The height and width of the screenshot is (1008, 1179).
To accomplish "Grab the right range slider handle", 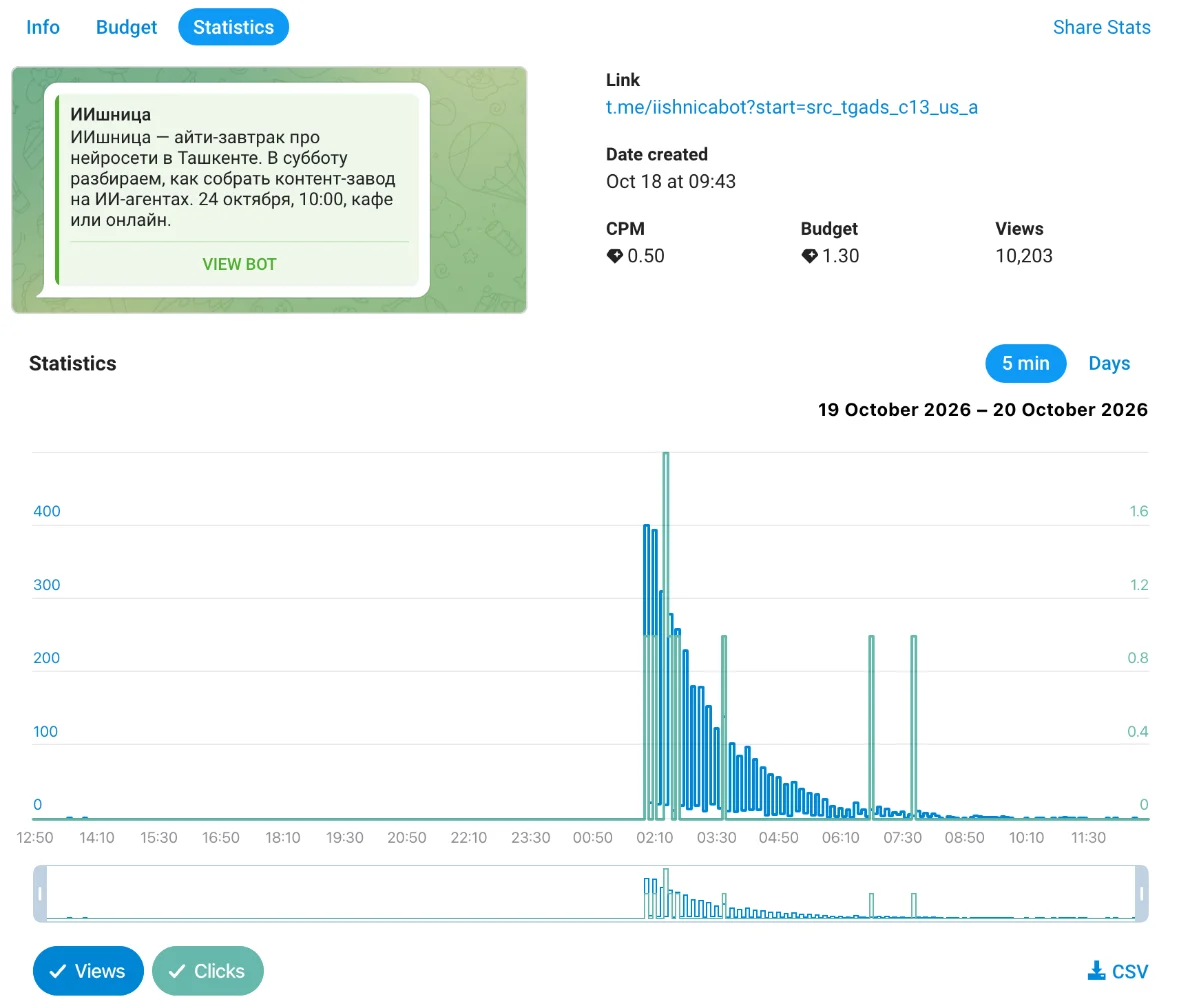I will (1141, 894).
